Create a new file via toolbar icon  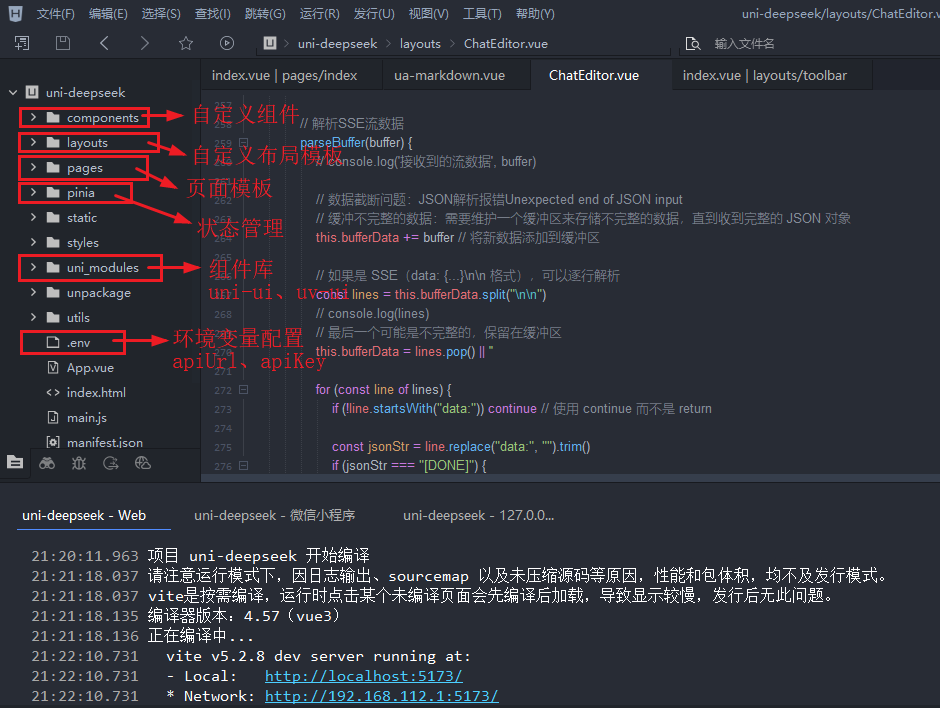pyautogui.click(x=22, y=43)
